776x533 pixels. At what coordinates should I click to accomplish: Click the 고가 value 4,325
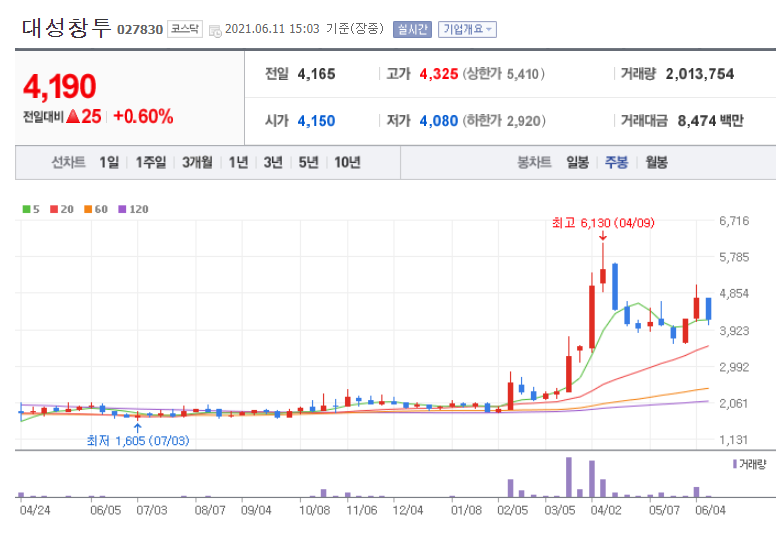438,74
